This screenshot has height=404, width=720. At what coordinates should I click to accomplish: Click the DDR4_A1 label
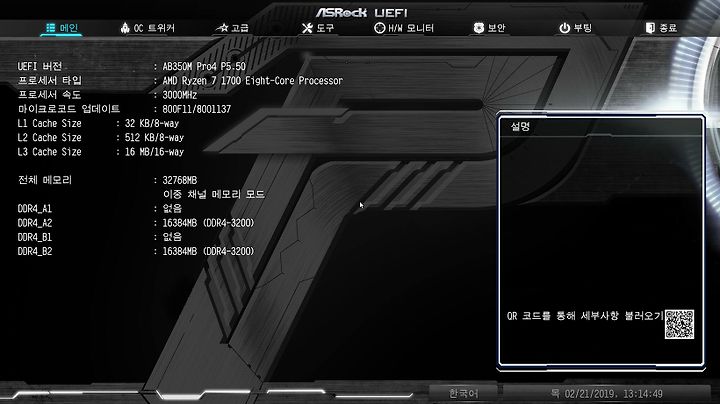[34, 209]
